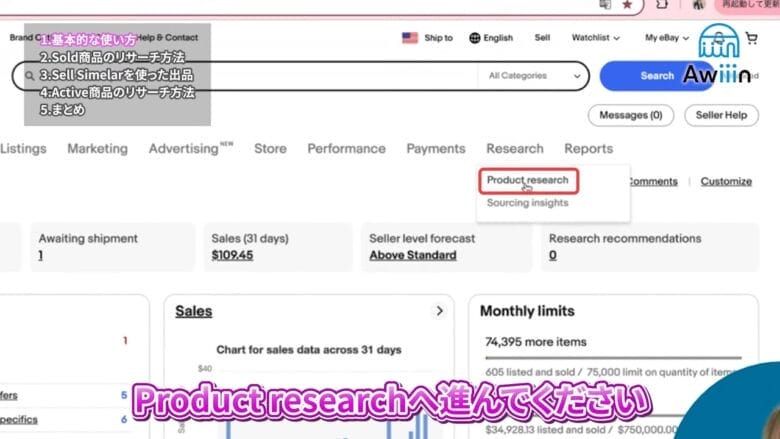780x439 pixels.
Task: Click 'Sales (31 days)' label
Action: tap(250, 239)
